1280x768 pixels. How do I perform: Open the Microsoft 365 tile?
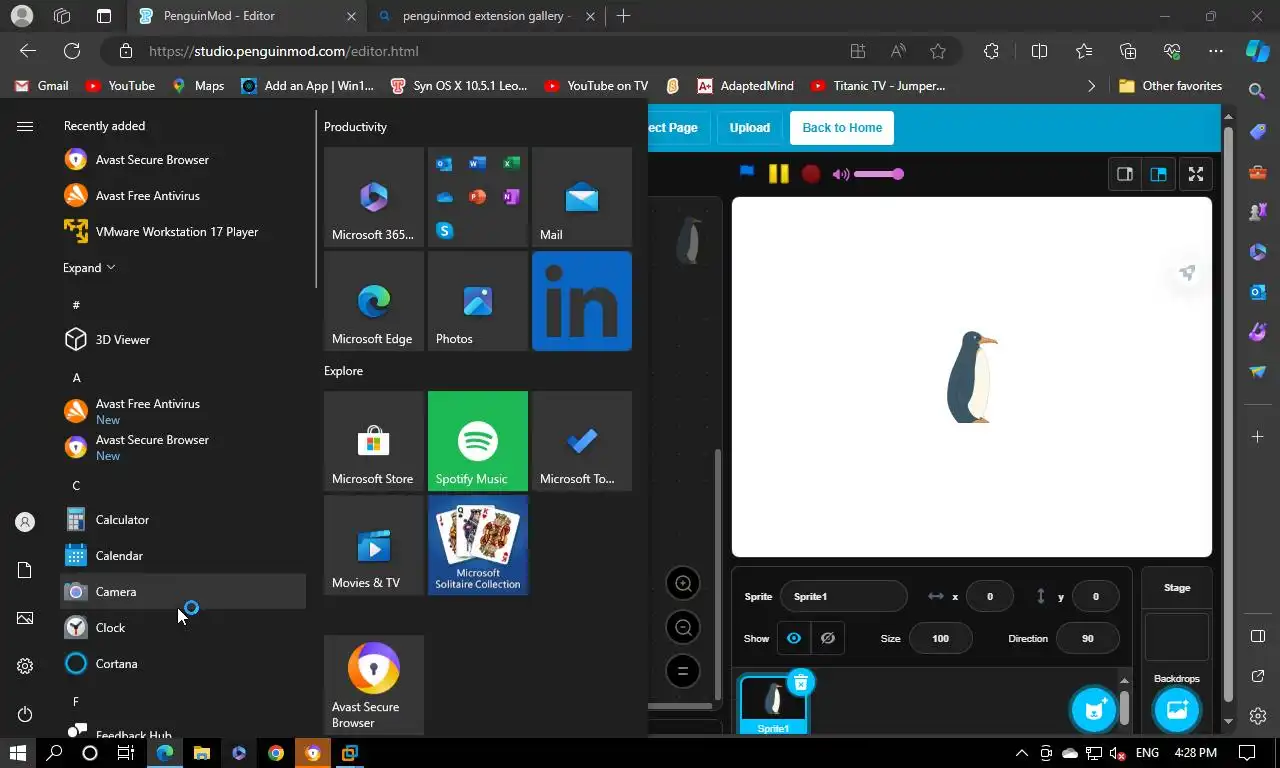[x=374, y=197]
